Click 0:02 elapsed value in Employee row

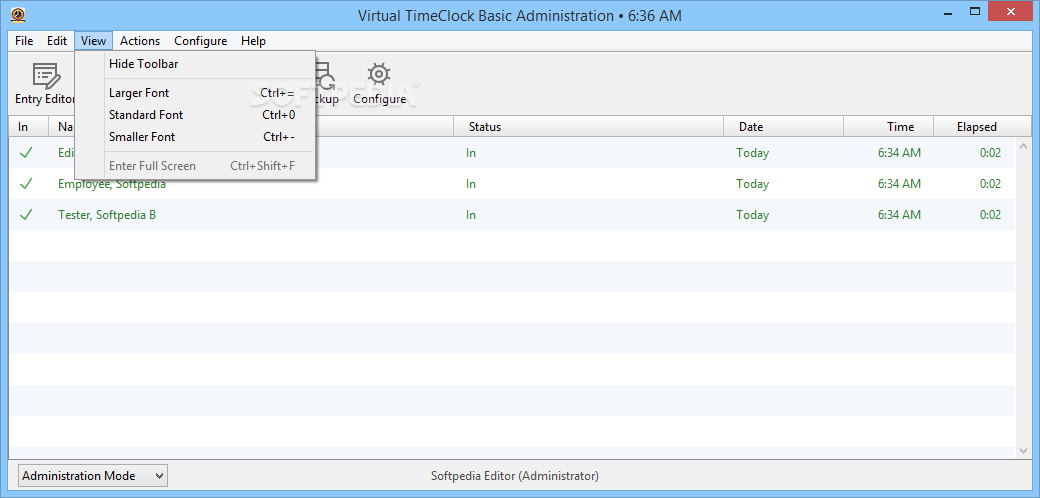click(x=990, y=184)
